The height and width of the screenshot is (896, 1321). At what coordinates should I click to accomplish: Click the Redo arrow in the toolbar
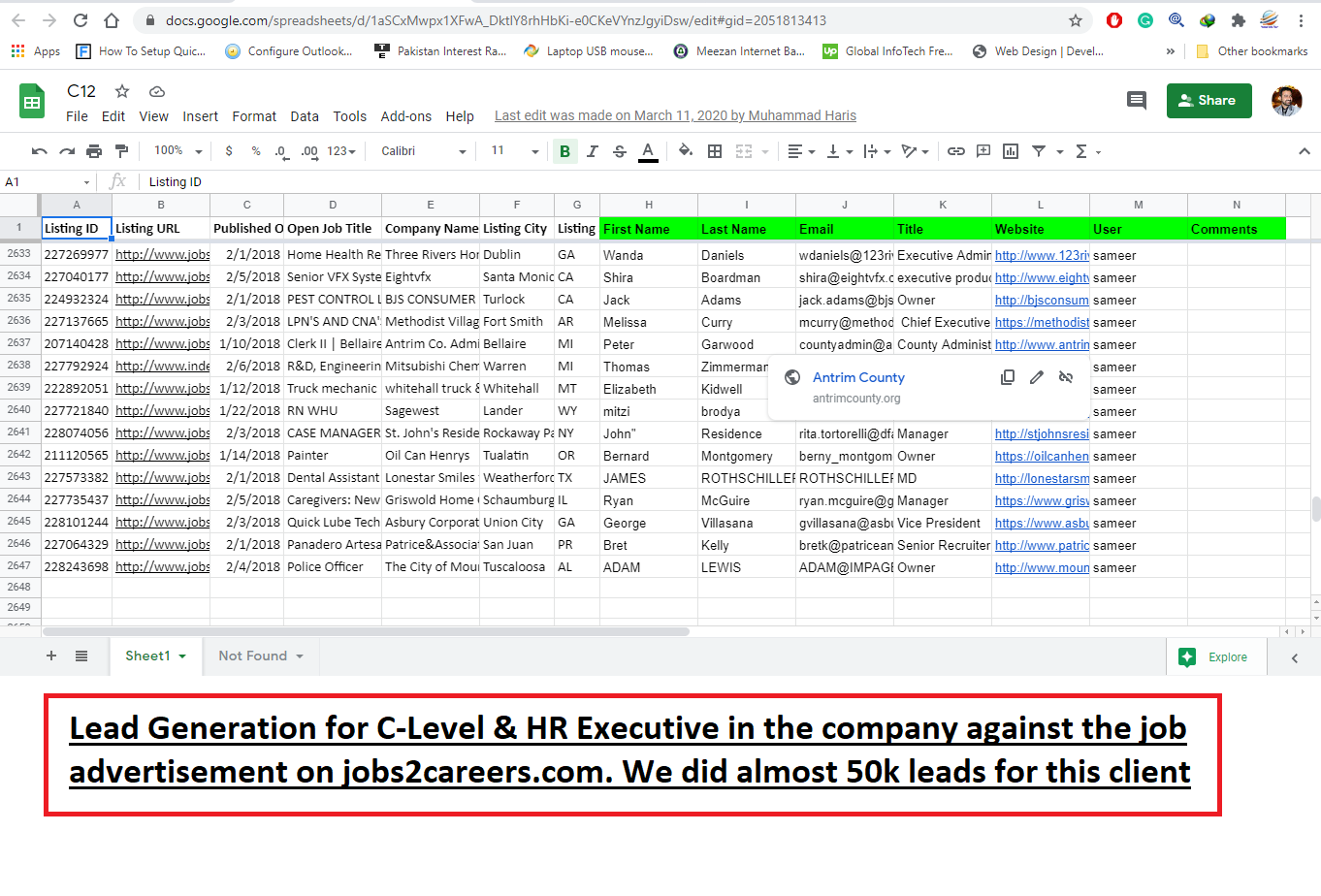67,151
